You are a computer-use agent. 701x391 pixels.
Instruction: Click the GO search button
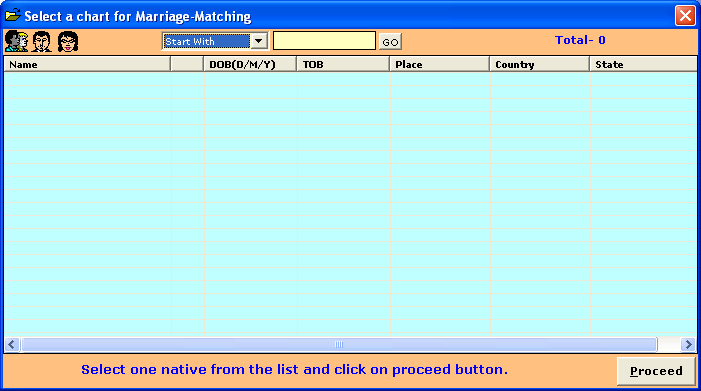tap(390, 42)
